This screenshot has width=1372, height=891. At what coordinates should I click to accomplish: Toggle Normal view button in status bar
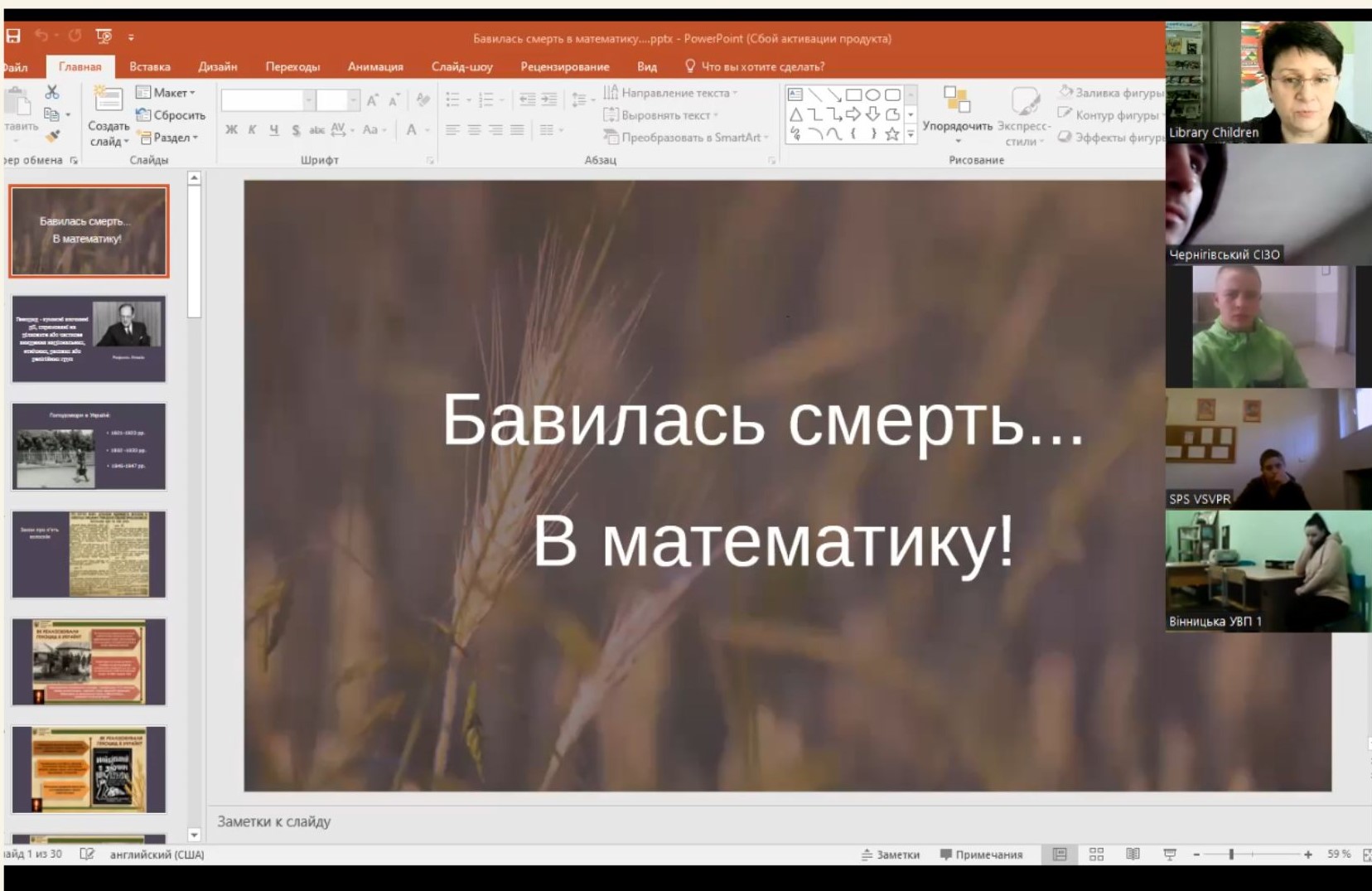pyautogui.click(x=1060, y=854)
